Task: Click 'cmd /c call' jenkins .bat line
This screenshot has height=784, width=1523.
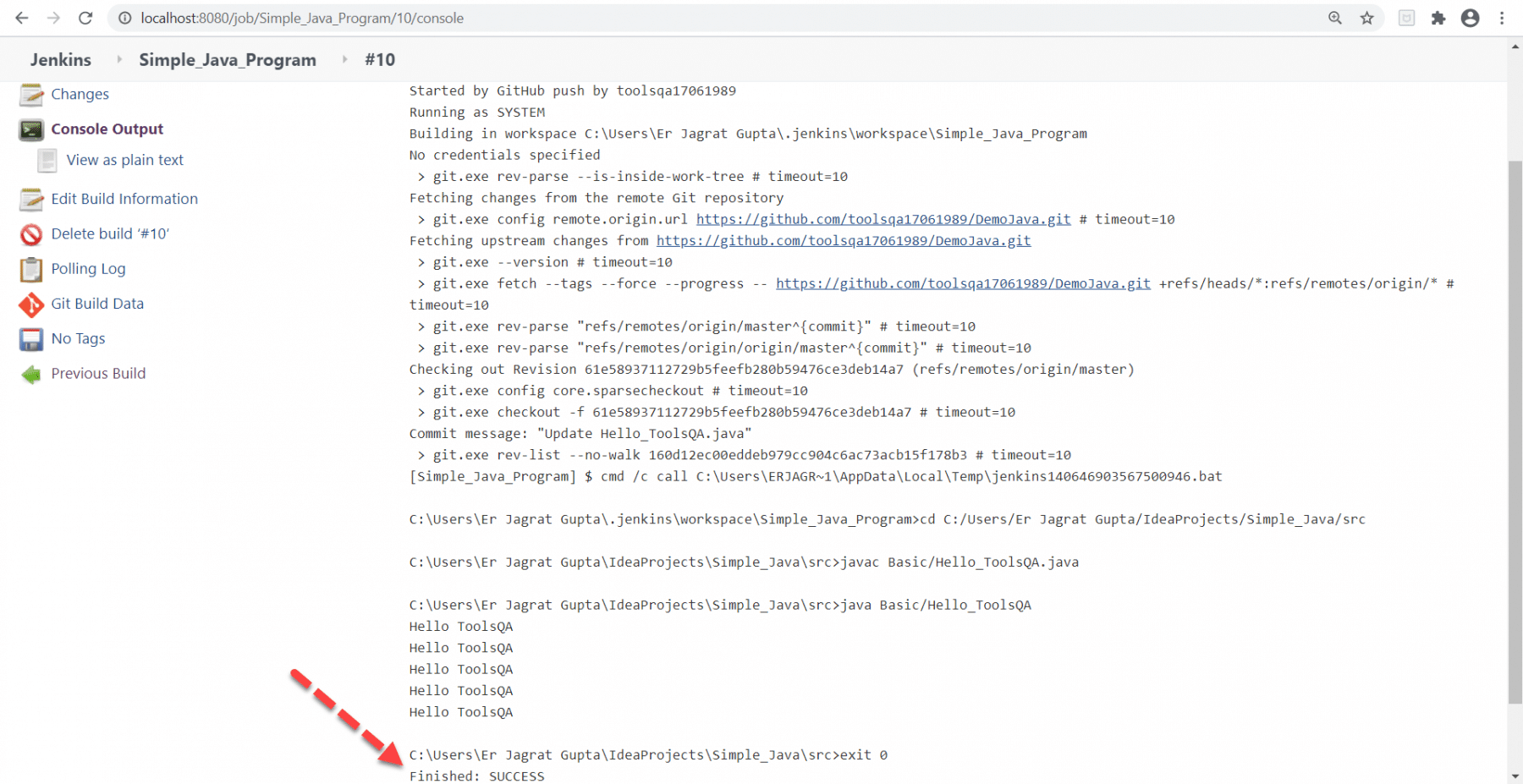Action: point(816,476)
